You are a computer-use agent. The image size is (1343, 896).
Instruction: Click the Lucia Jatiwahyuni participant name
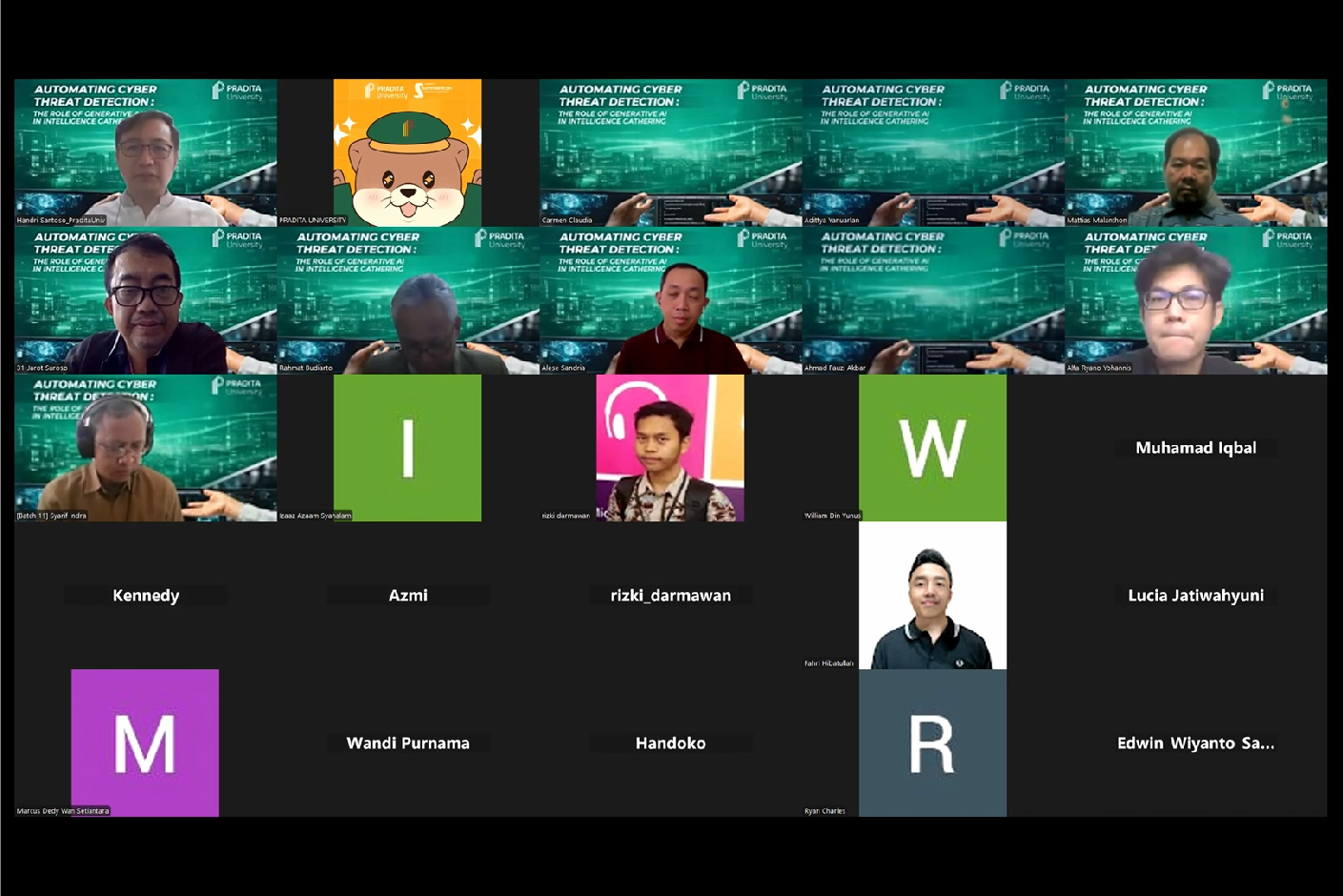(x=1195, y=596)
